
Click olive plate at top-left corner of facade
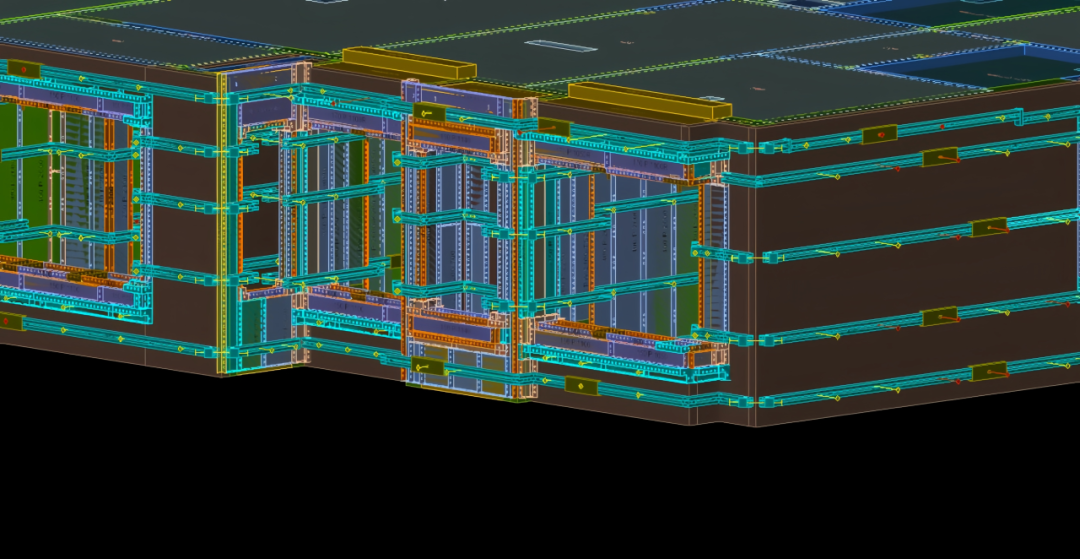tap(22, 70)
